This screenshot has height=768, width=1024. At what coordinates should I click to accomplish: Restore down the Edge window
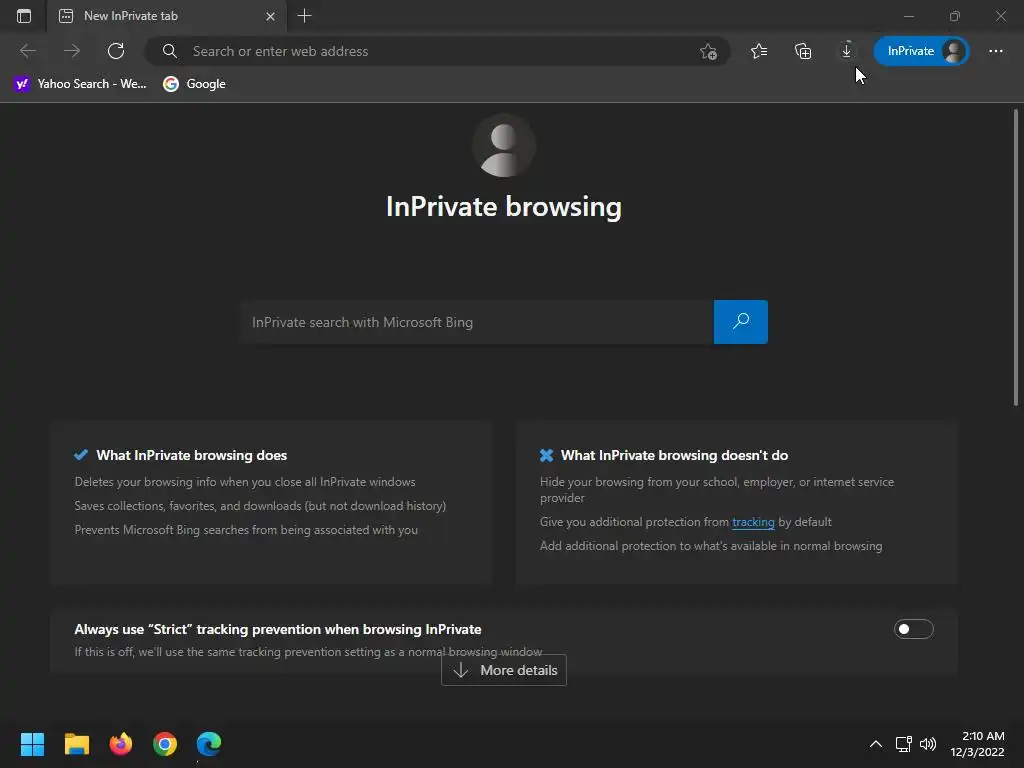tap(955, 16)
